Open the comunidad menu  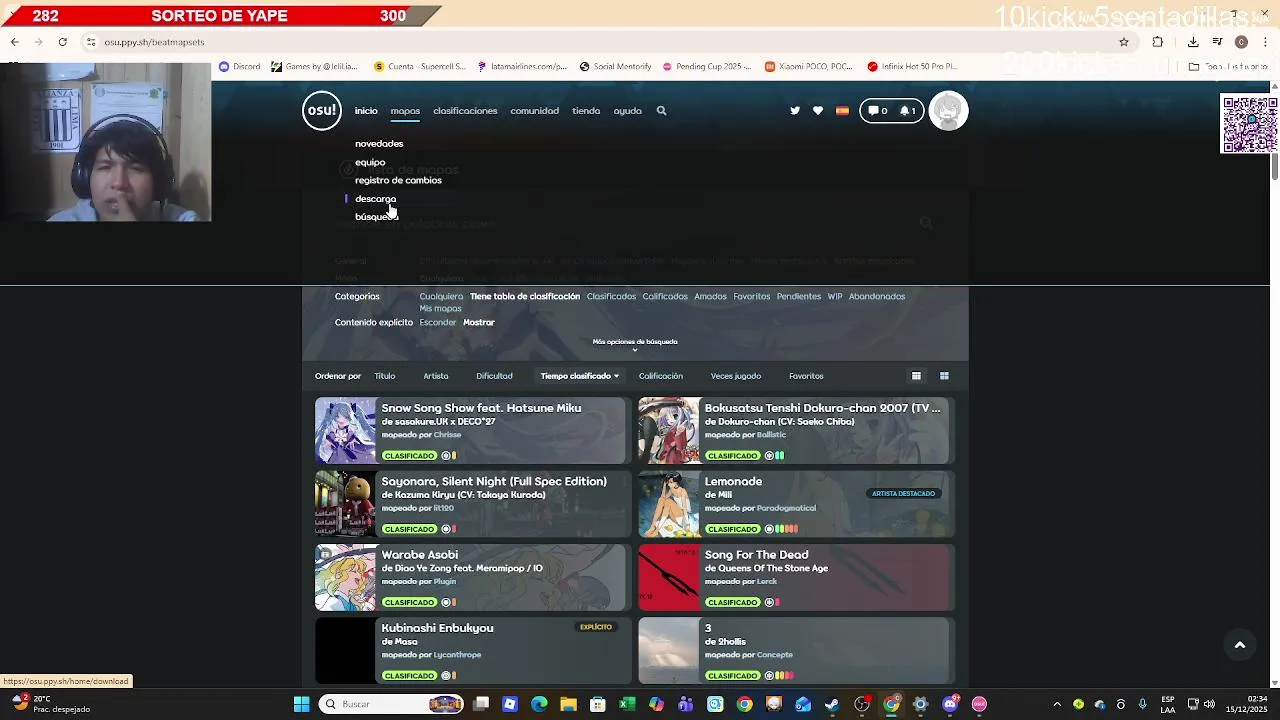[x=535, y=111]
